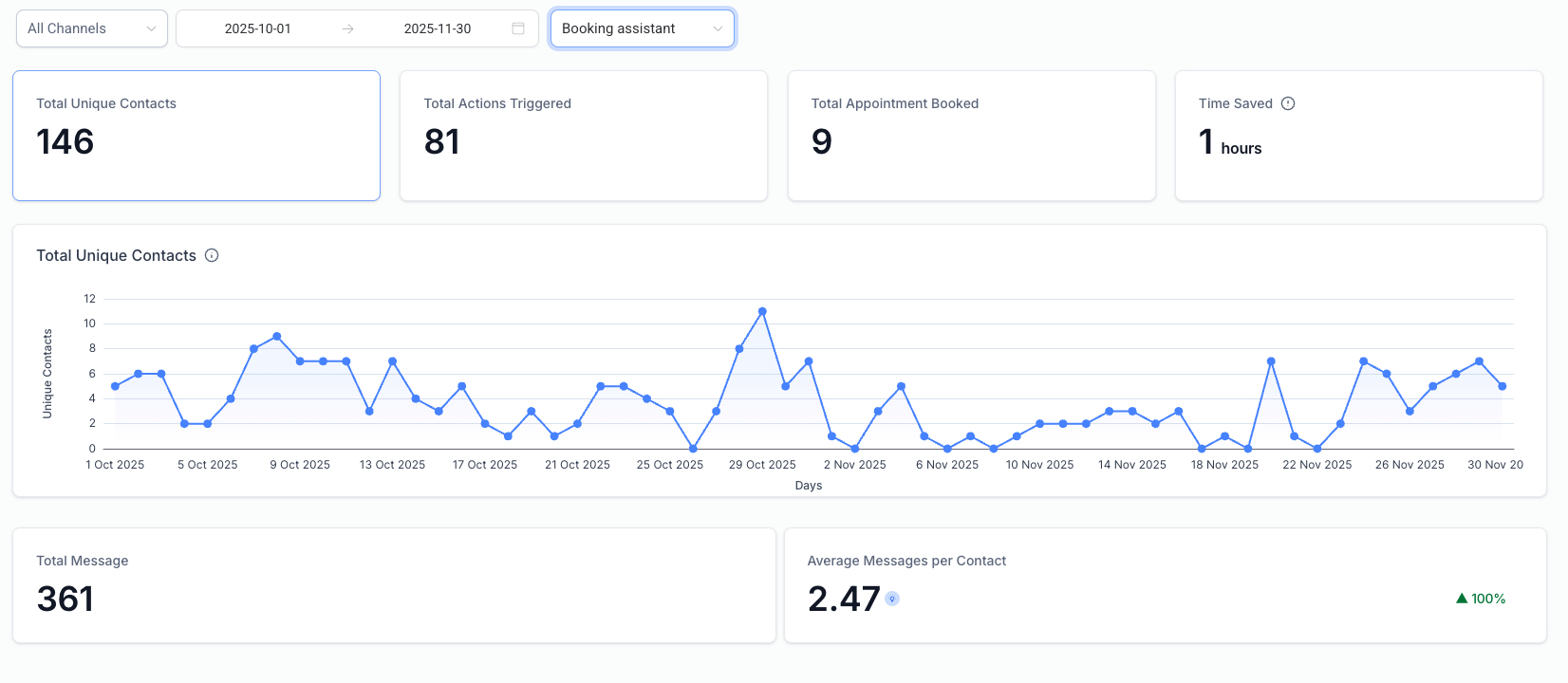
Task: Select the Total Actions Triggered card
Action: pos(584,136)
